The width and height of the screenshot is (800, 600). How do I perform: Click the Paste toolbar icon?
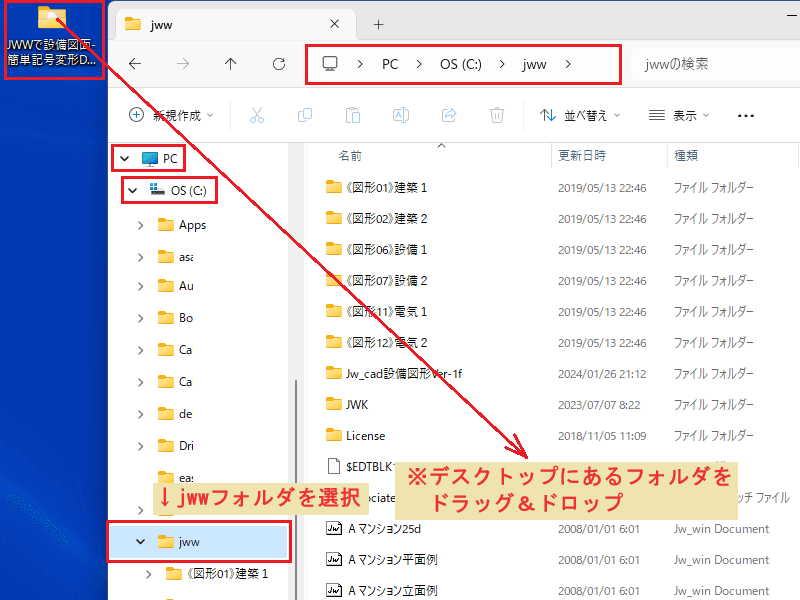point(353,116)
